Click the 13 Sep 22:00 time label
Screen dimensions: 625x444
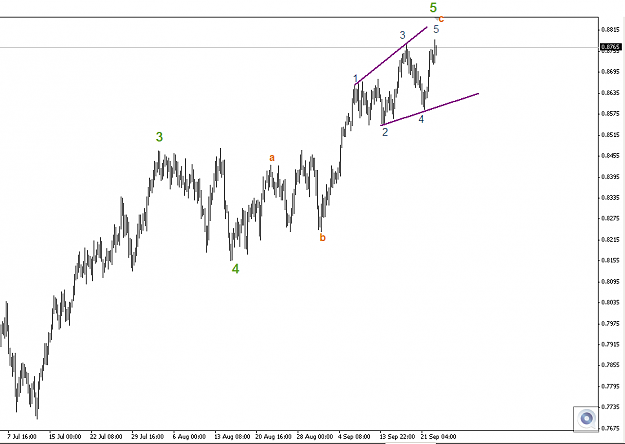[x=397, y=436]
